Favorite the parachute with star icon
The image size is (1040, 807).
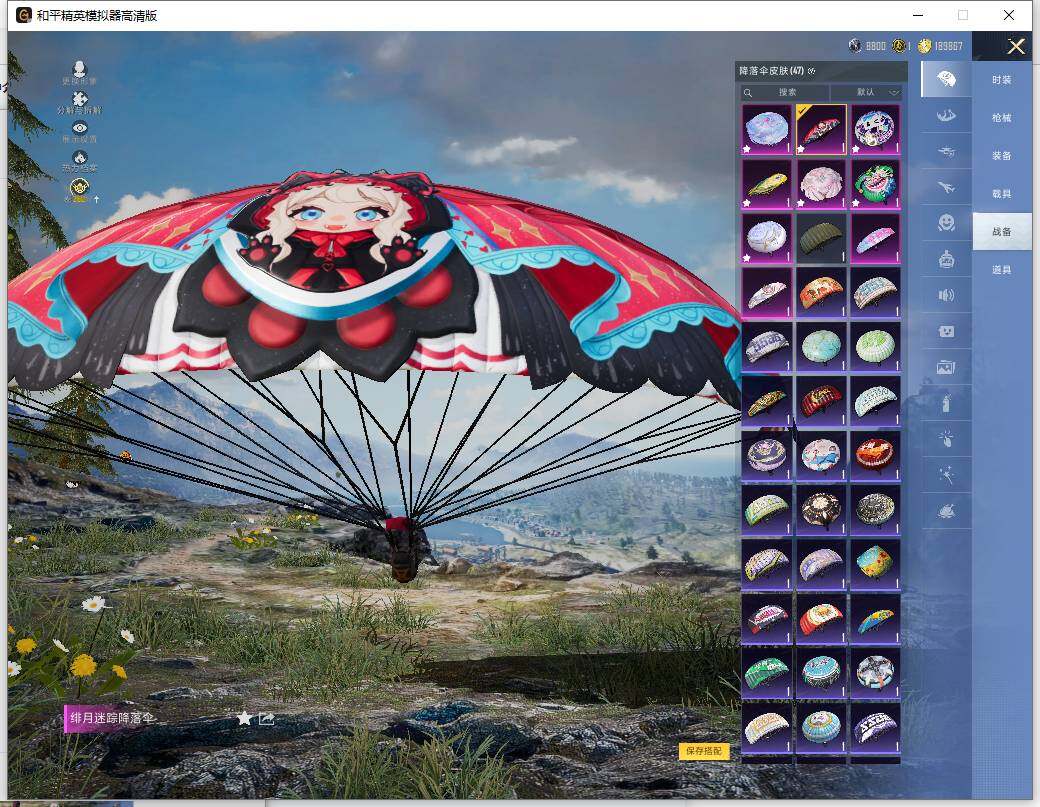243,718
